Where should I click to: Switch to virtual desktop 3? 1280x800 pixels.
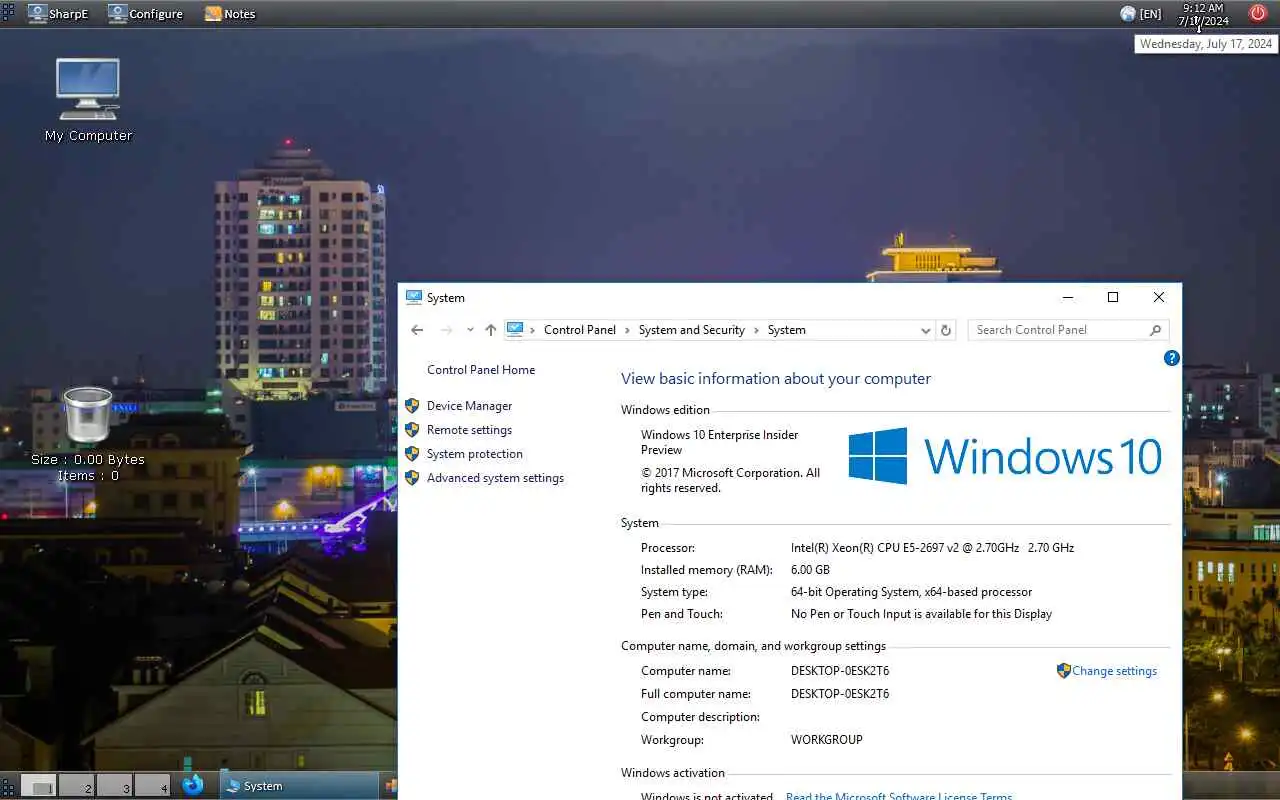pyautogui.click(x=114, y=785)
